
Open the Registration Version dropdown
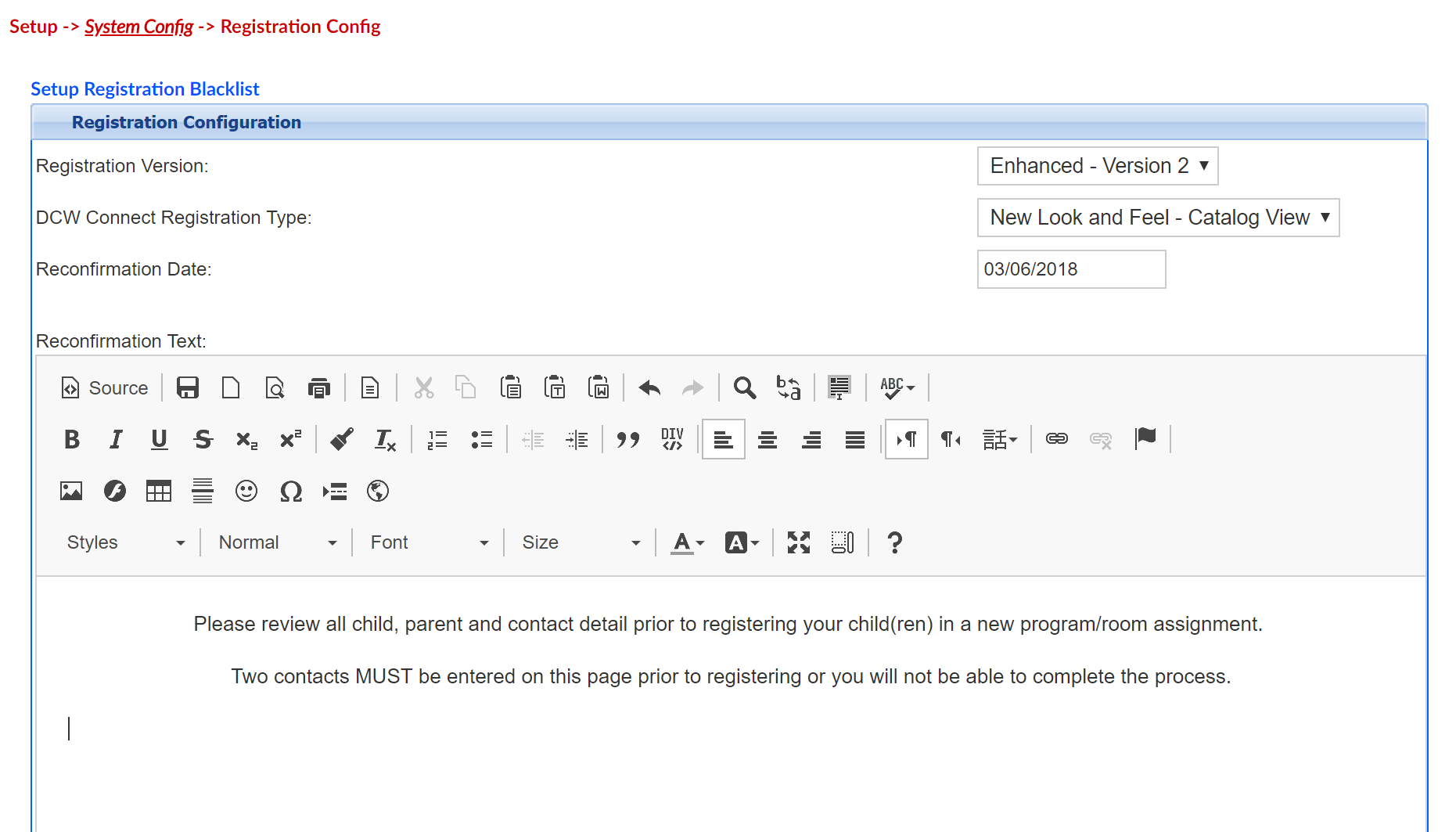[x=1096, y=166]
